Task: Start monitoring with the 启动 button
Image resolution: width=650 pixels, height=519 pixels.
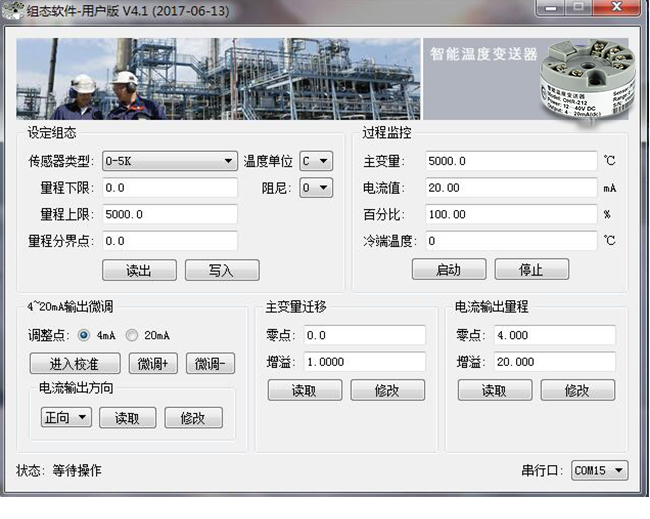Action: [449, 270]
